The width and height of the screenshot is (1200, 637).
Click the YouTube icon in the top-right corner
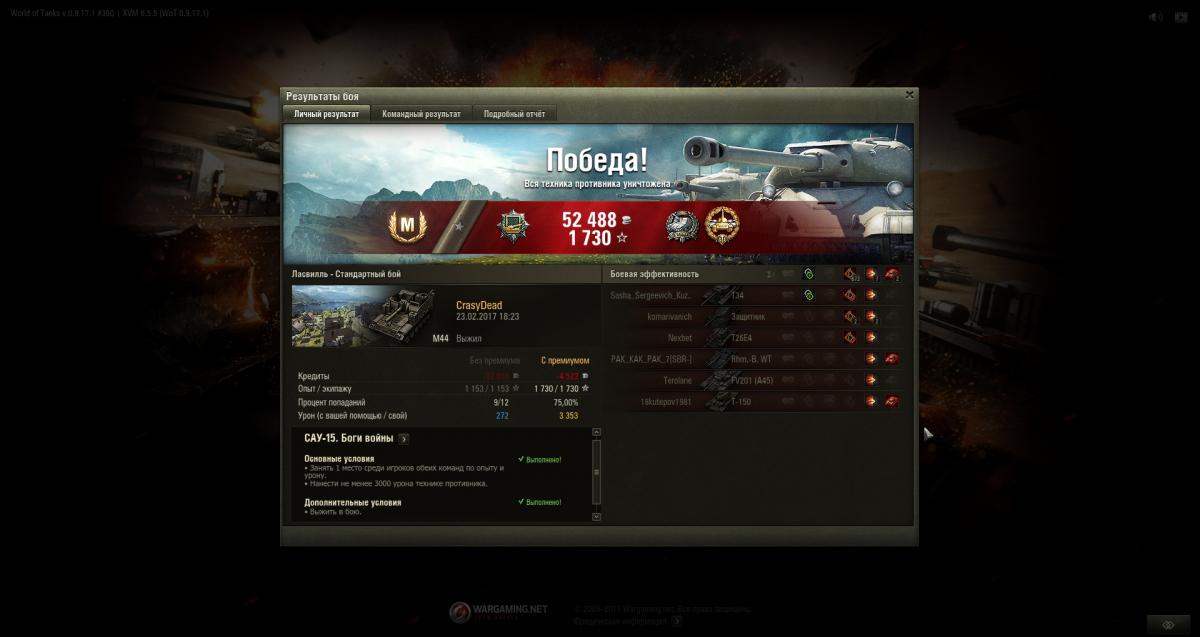point(1183,17)
